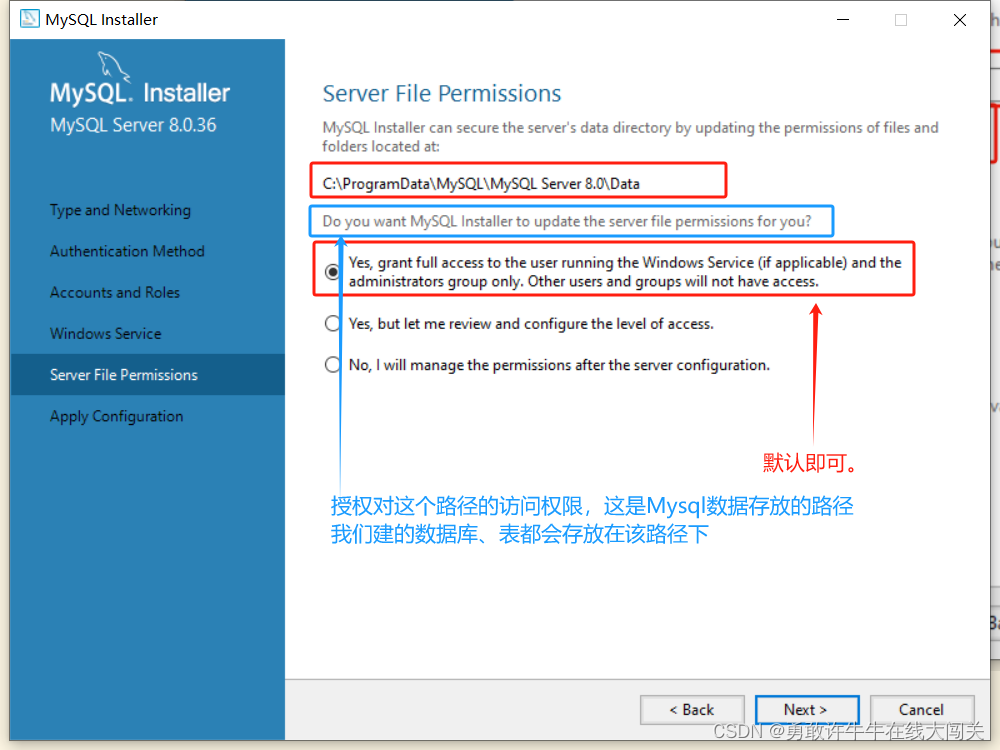Click the MySQL Installer title bar icon
Image resolution: width=1000 pixels, height=750 pixels.
(x=29, y=19)
